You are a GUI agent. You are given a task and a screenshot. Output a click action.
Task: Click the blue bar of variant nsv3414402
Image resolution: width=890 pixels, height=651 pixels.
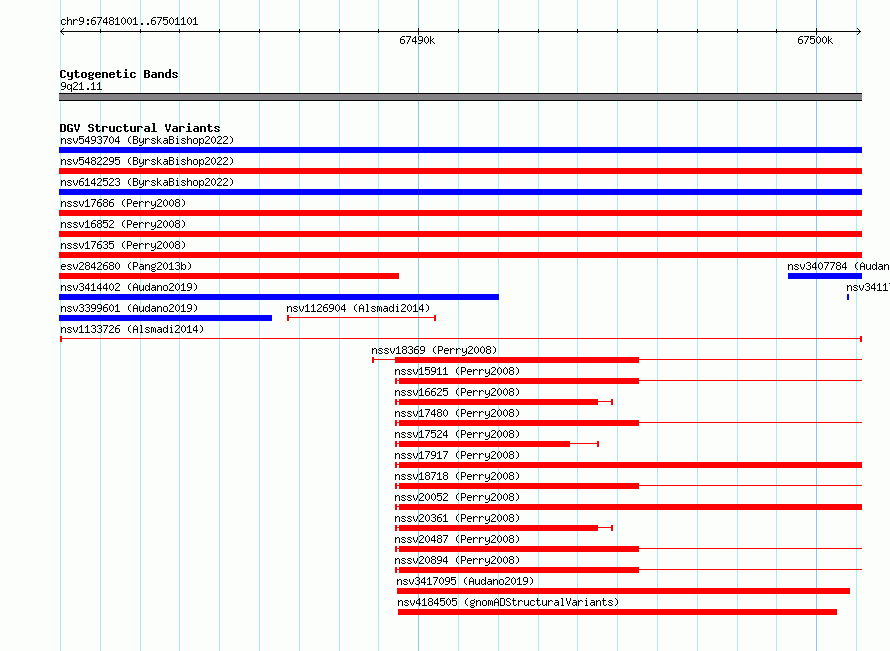pyautogui.click(x=279, y=297)
